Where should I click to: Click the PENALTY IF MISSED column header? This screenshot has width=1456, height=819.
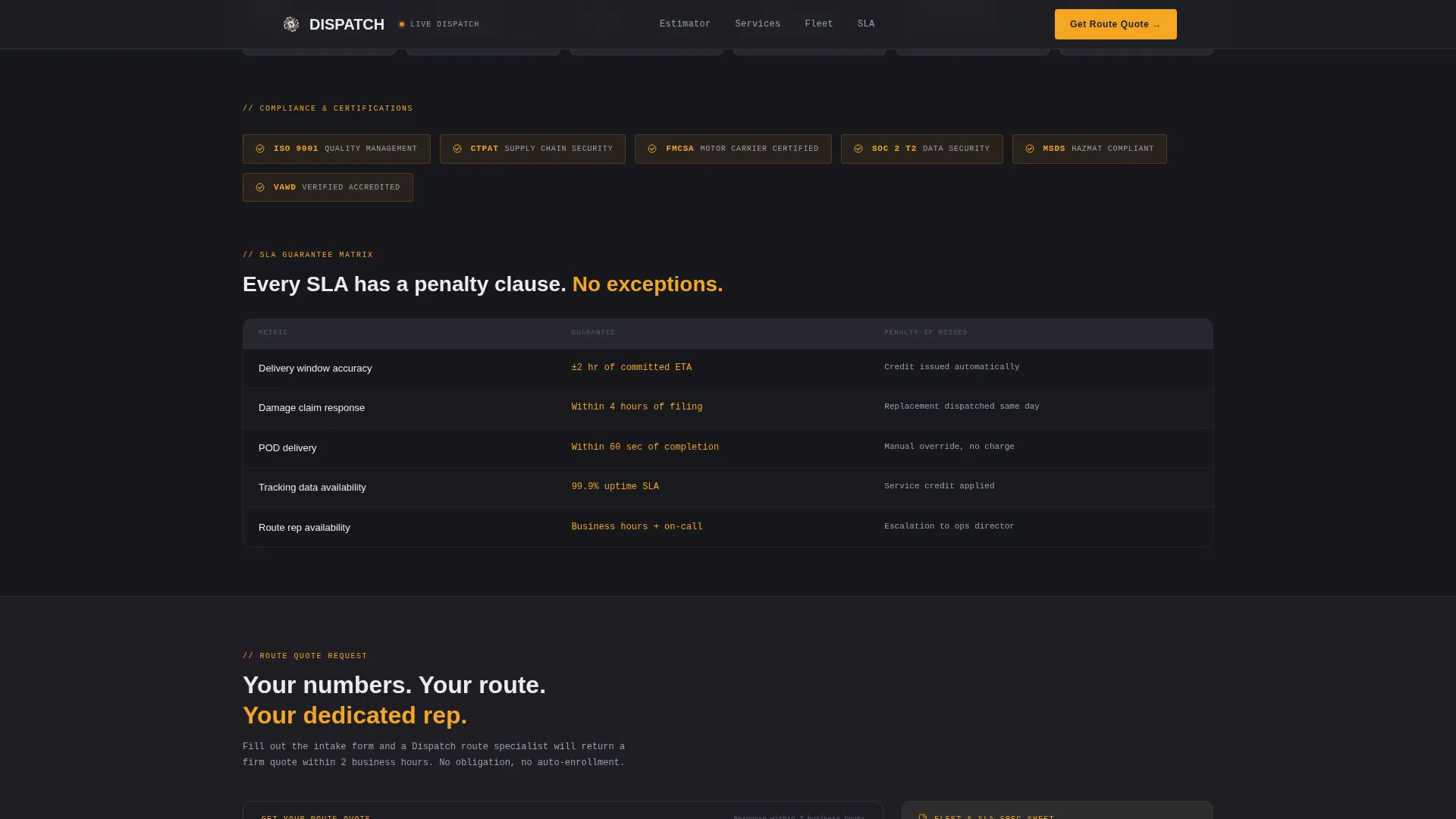tap(926, 333)
